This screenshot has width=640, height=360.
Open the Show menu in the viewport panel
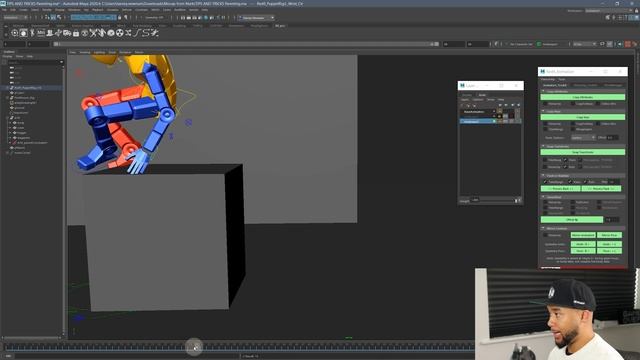click(x=112, y=52)
